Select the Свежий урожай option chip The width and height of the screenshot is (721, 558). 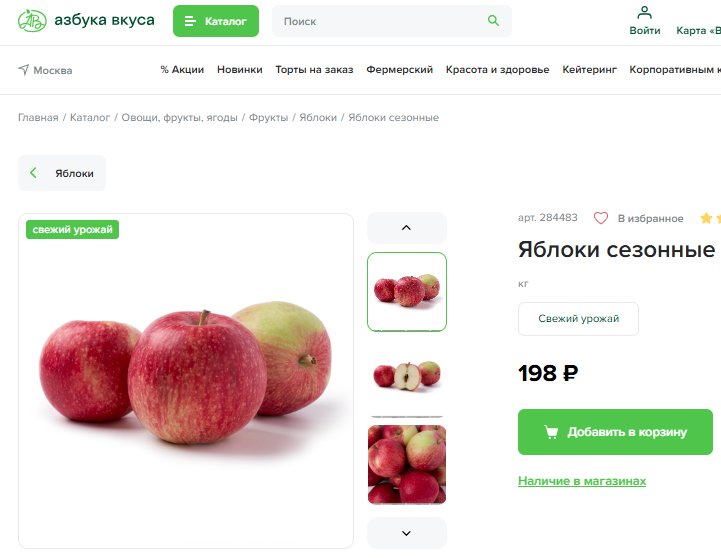tap(578, 319)
